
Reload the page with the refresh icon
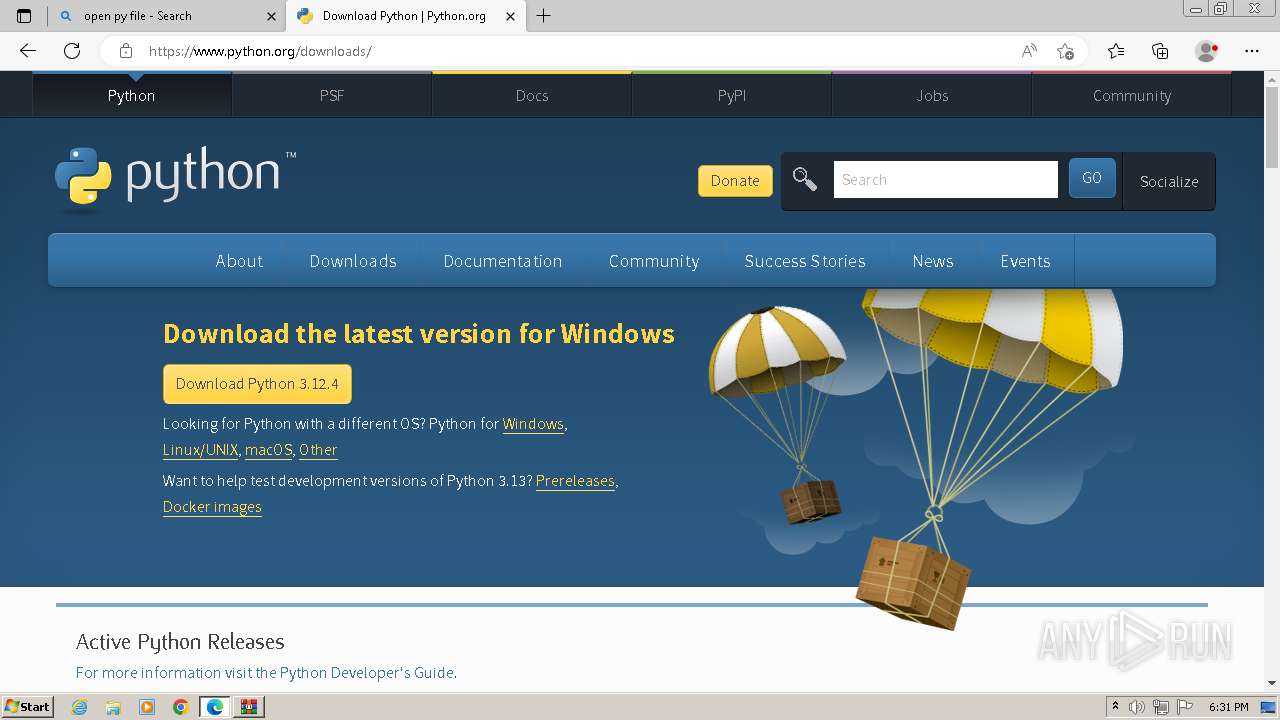pos(72,51)
